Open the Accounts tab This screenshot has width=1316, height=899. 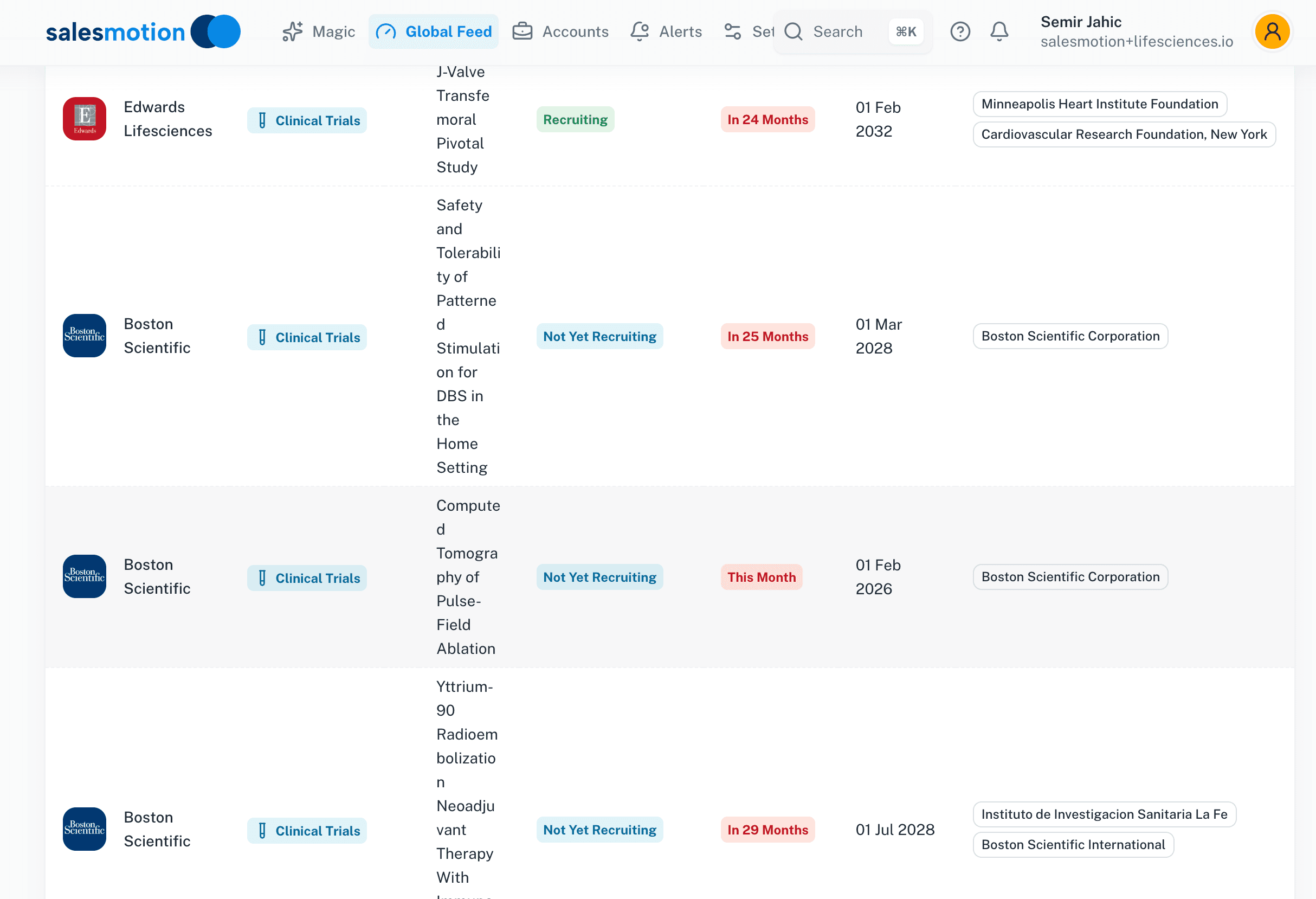[560, 32]
